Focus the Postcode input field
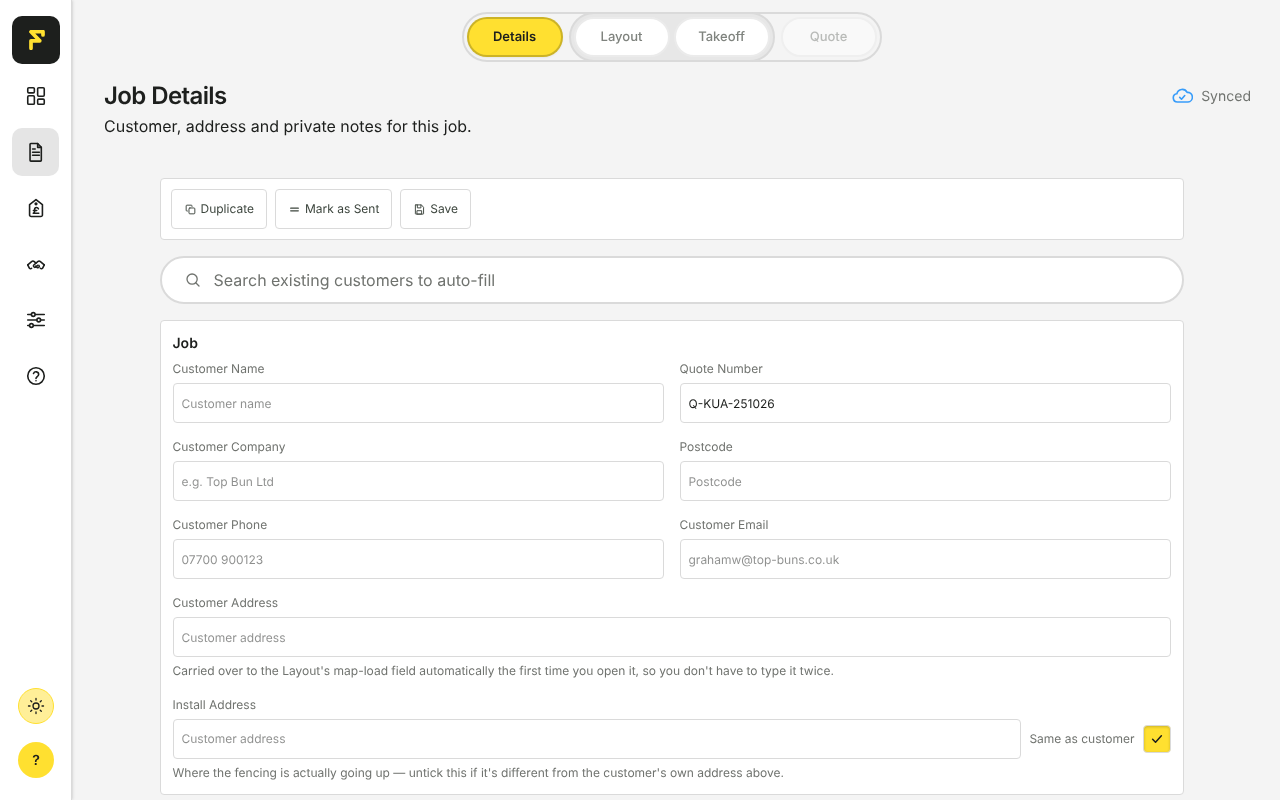The image size is (1280, 800). 925,481
